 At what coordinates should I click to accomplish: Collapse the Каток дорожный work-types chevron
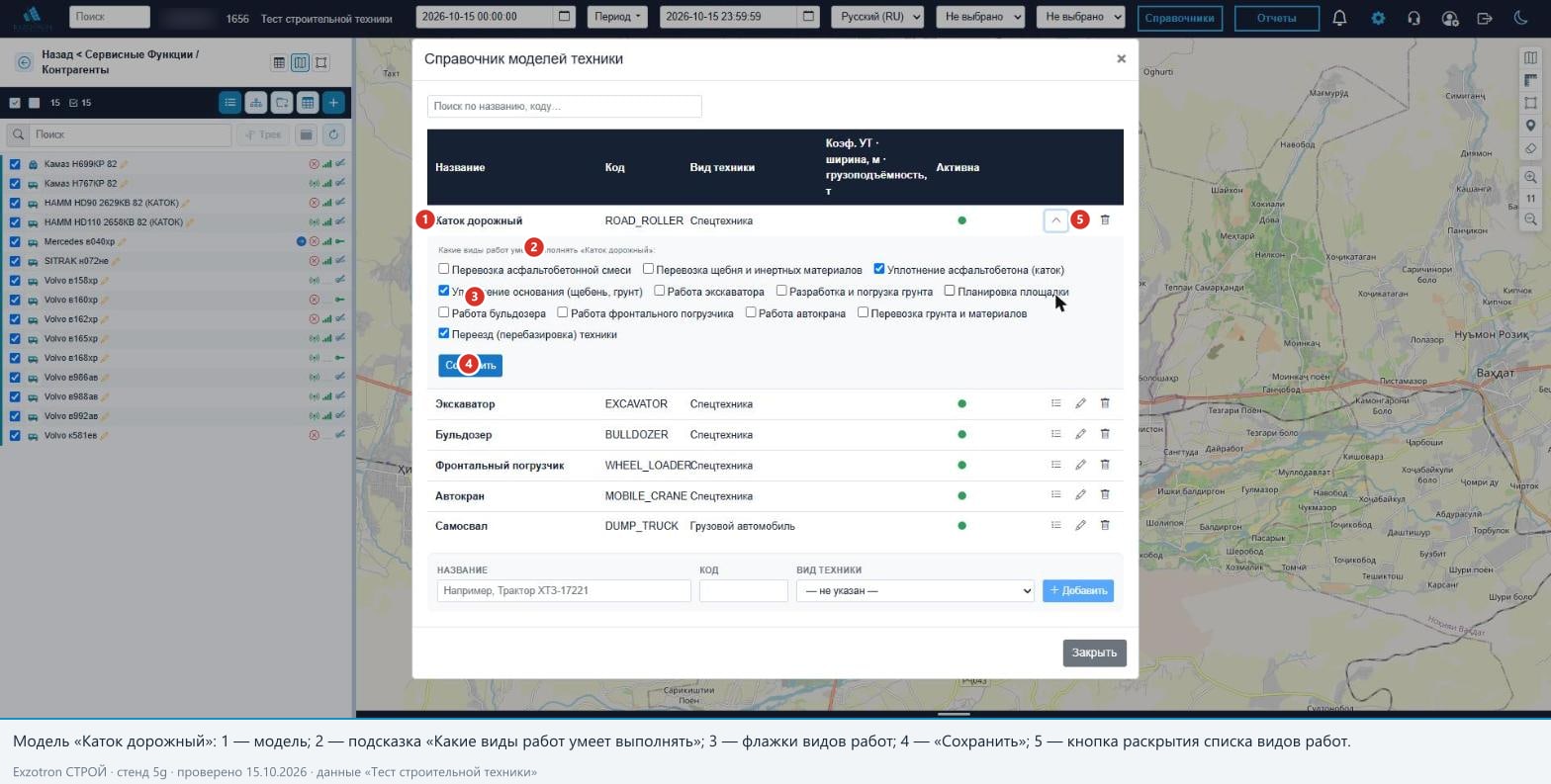pyautogui.click(x=1055, y=219)
